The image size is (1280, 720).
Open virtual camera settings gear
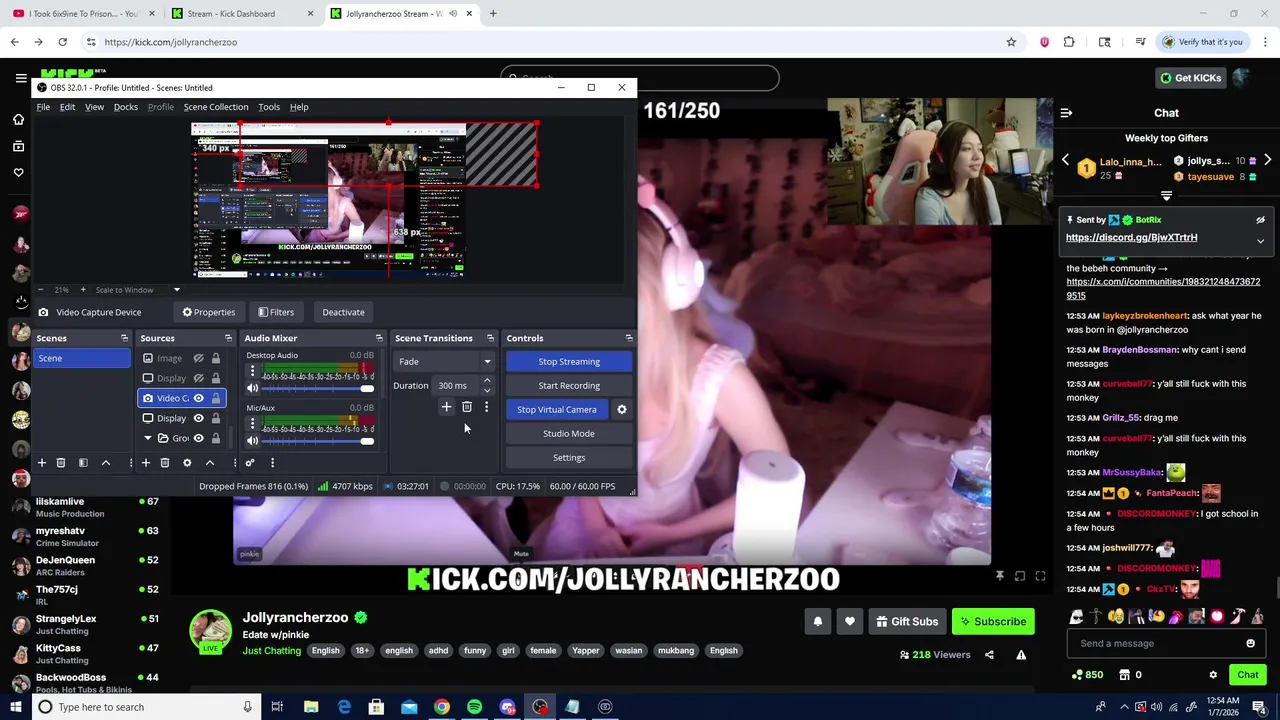point(622,409)
